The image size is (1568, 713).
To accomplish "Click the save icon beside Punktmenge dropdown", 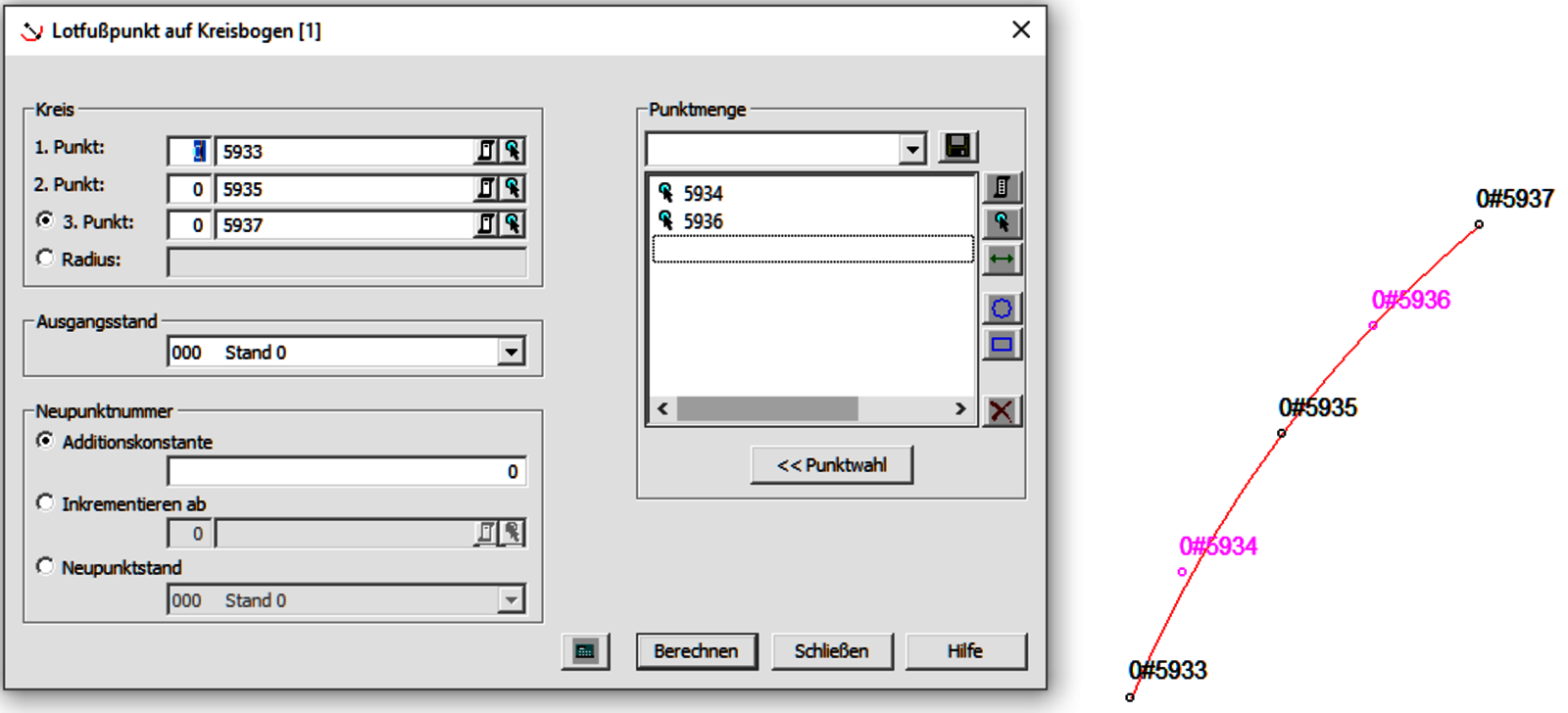I will pos(957,148).
